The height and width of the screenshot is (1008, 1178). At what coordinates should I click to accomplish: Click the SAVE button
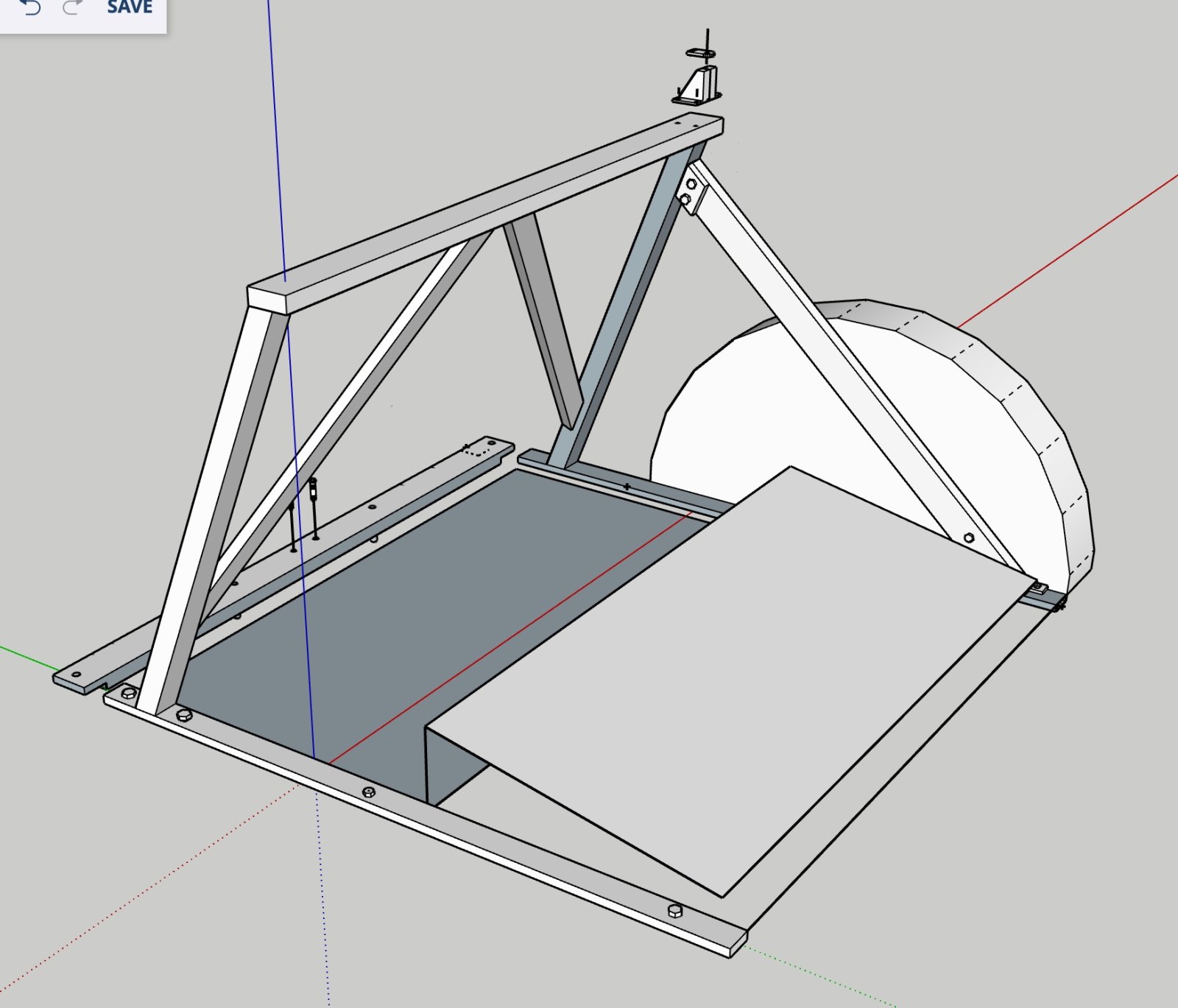pos(130,7)
